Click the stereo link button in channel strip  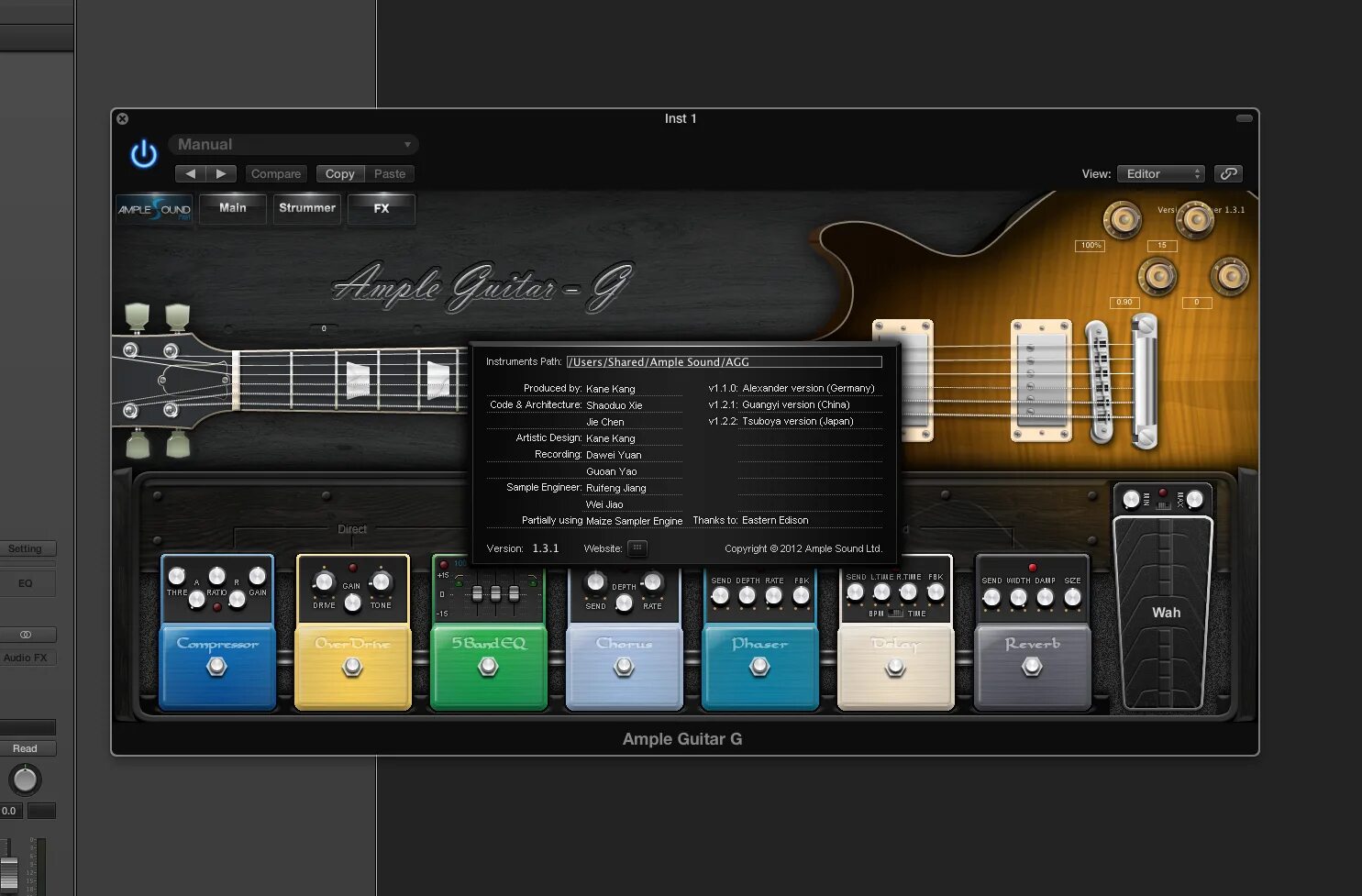[25, 635]
